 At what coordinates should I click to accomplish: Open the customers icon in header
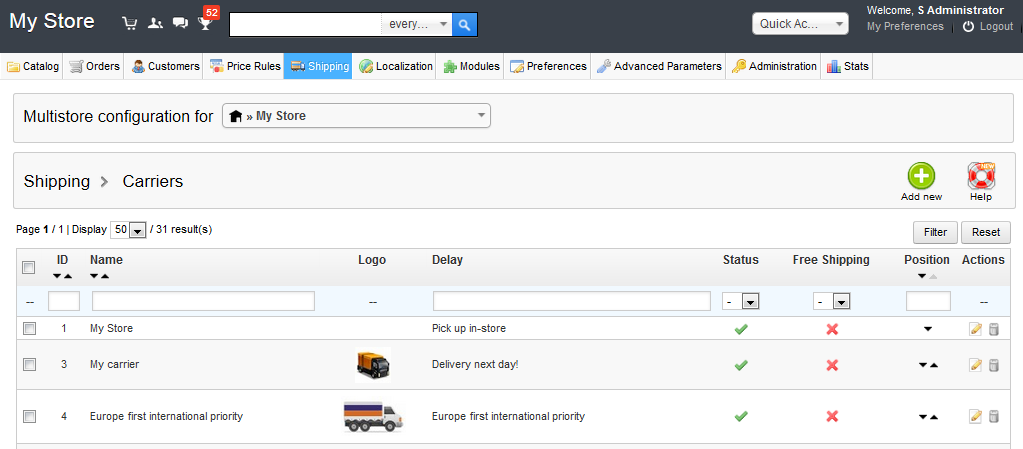point(155,24)
